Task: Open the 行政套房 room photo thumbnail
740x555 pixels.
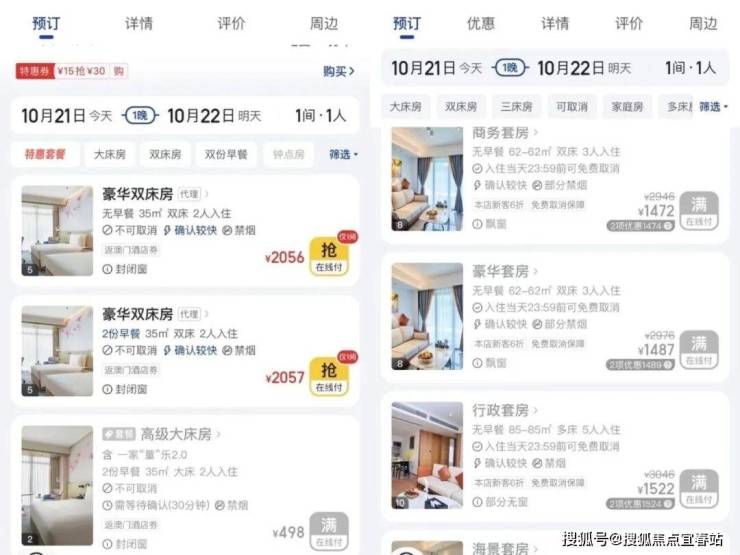Action: 427,455
